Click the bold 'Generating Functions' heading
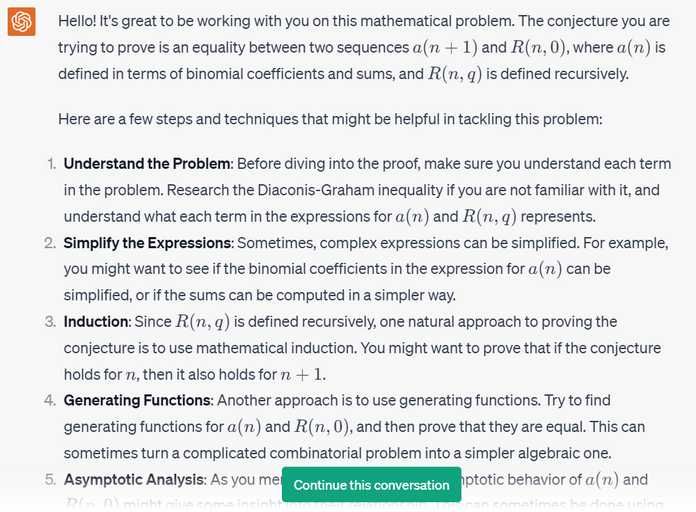Image resolution: width=696 pixels, height=512 pixels. [137, 400]
